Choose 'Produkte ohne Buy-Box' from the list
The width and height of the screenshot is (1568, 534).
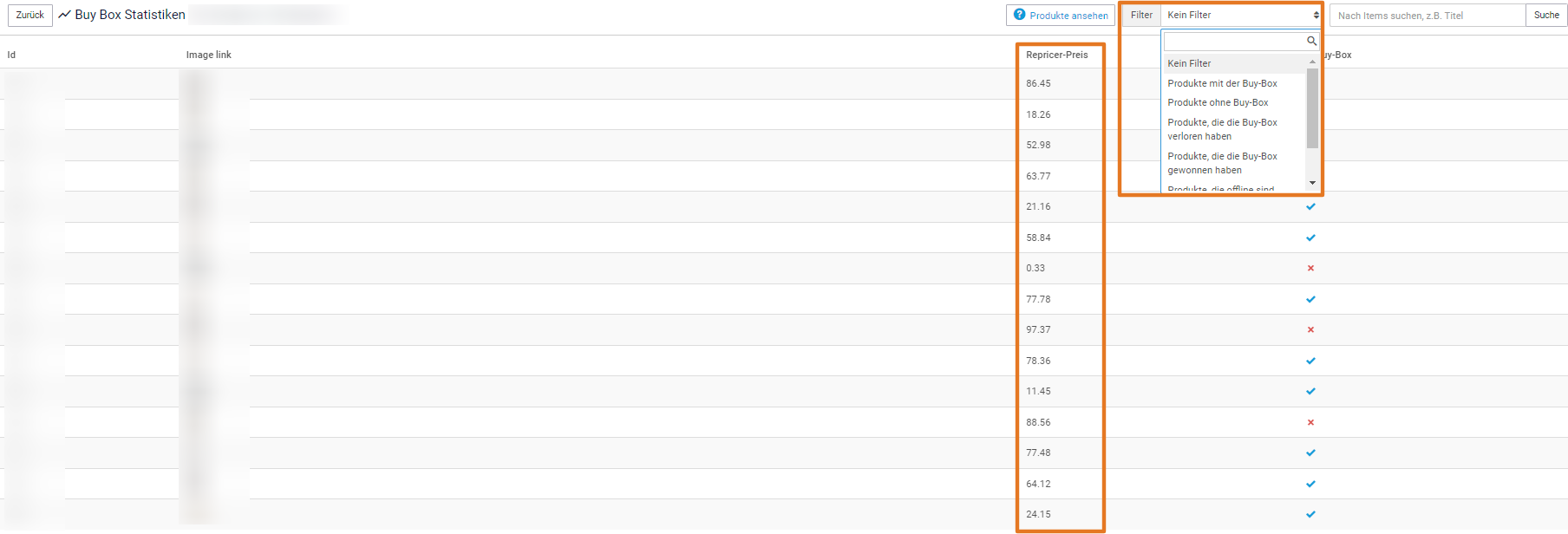click(1218, 102)
